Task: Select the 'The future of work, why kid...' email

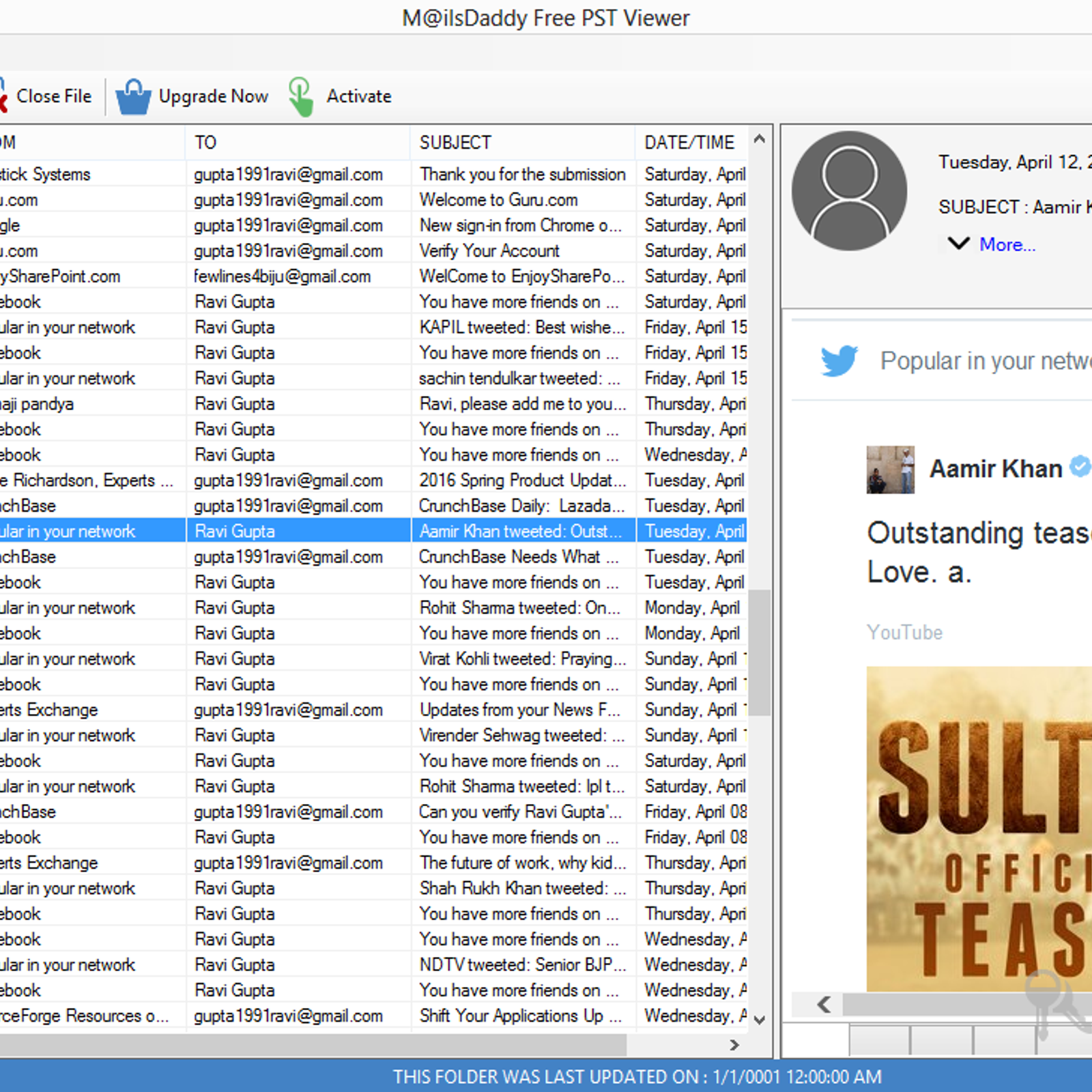Action: (373, 863)
